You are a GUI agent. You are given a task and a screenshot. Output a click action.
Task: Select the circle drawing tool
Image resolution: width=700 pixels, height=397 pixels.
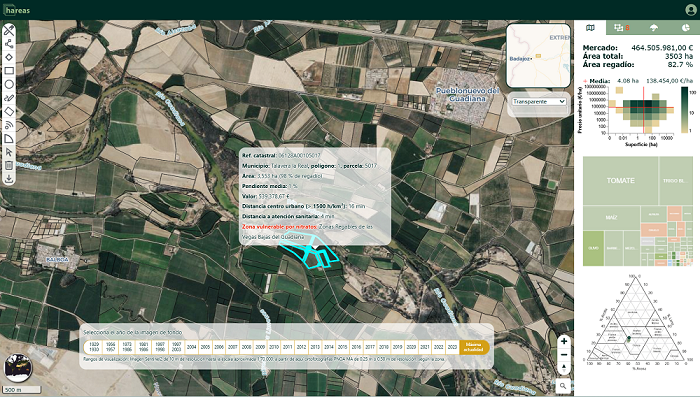pyautogui.click(x=9, y=84)
